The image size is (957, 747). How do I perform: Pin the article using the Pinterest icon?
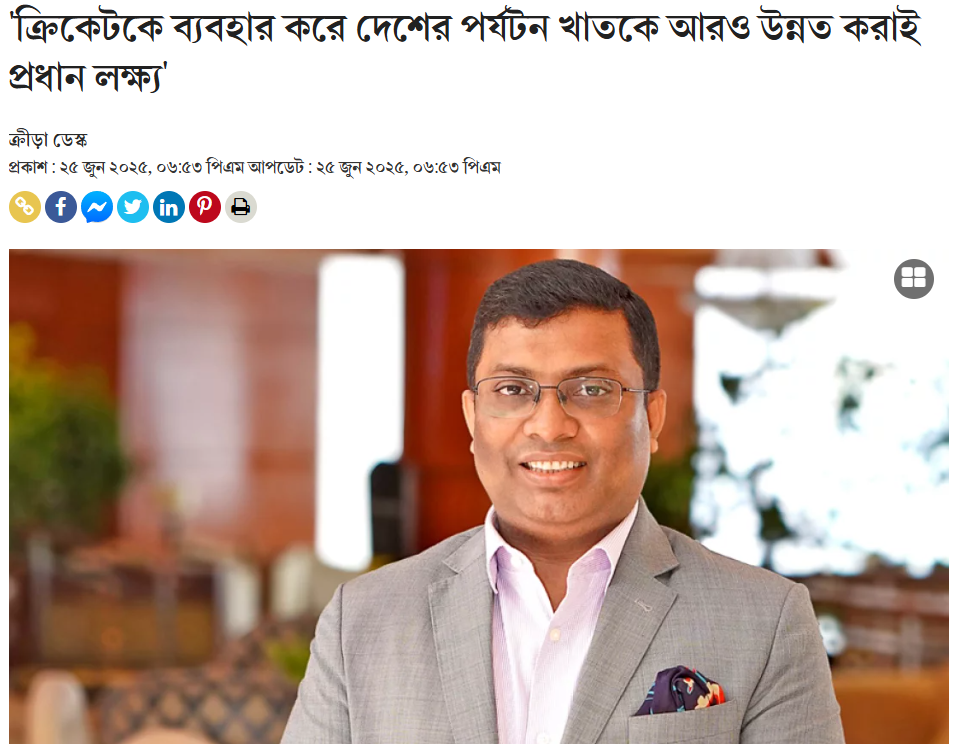point(205,207)
